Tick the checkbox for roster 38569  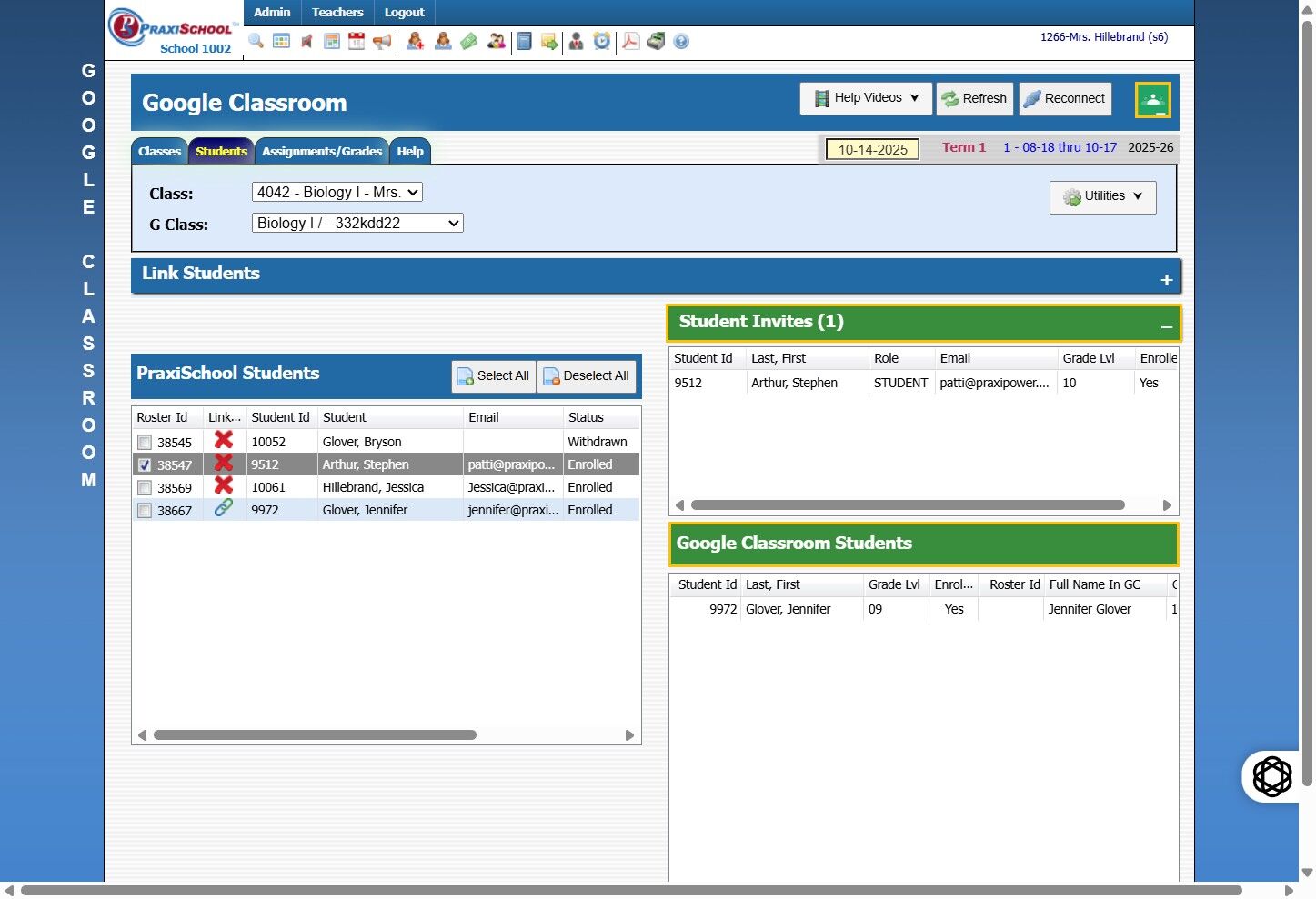tap(145, 488)
